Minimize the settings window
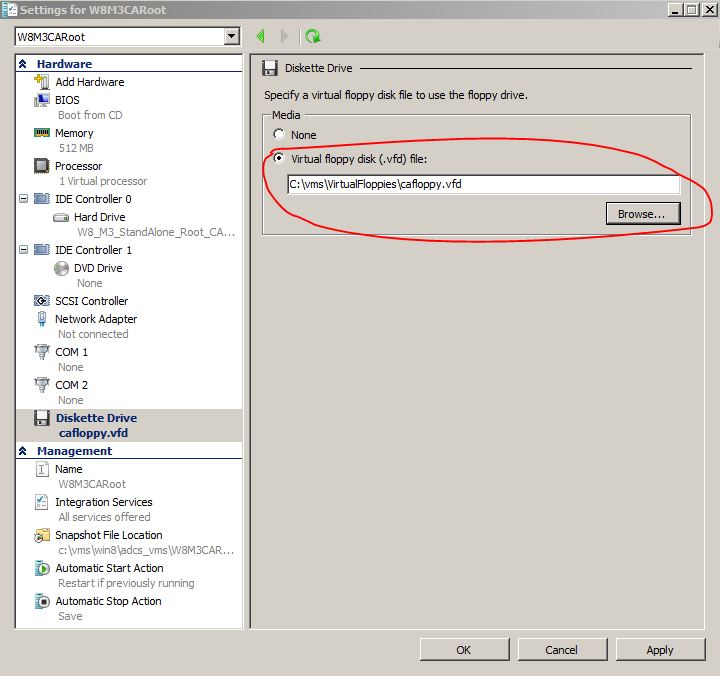Screen dimensions: 720x676 point(675,10)
